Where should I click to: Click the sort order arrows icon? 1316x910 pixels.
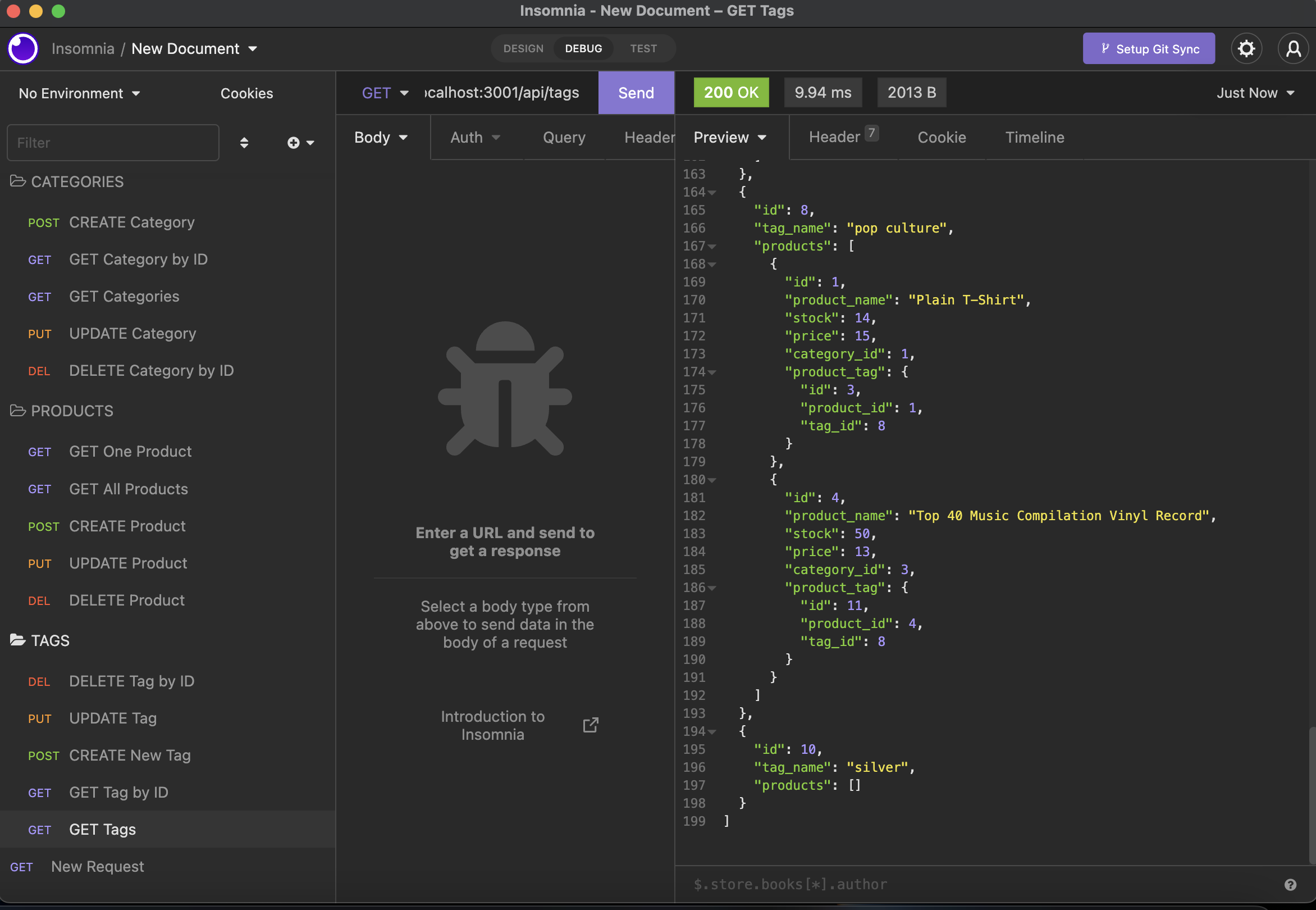[244, 143]
